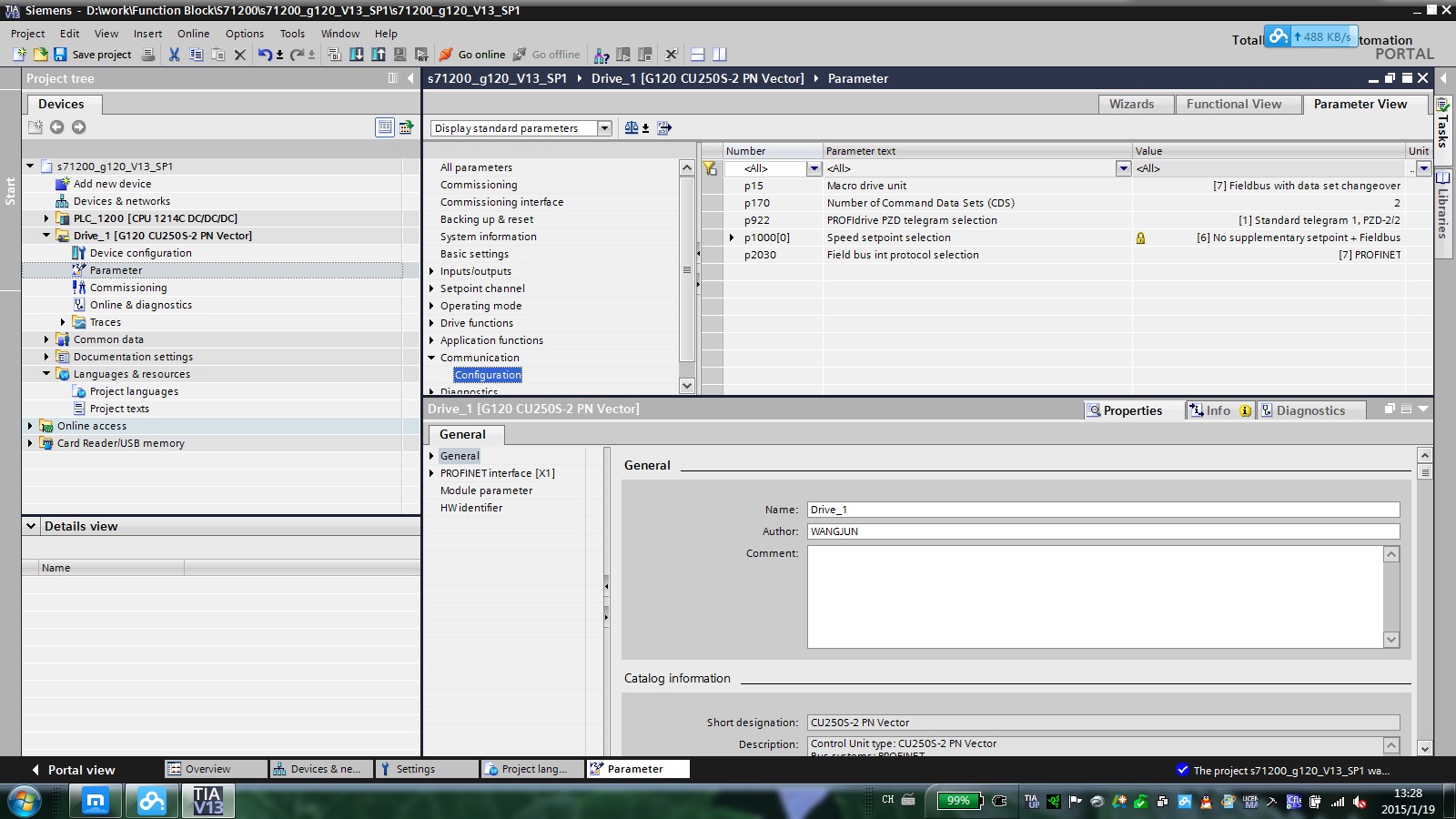Select Online & diagnostics under Drive_1

[141, 305]
